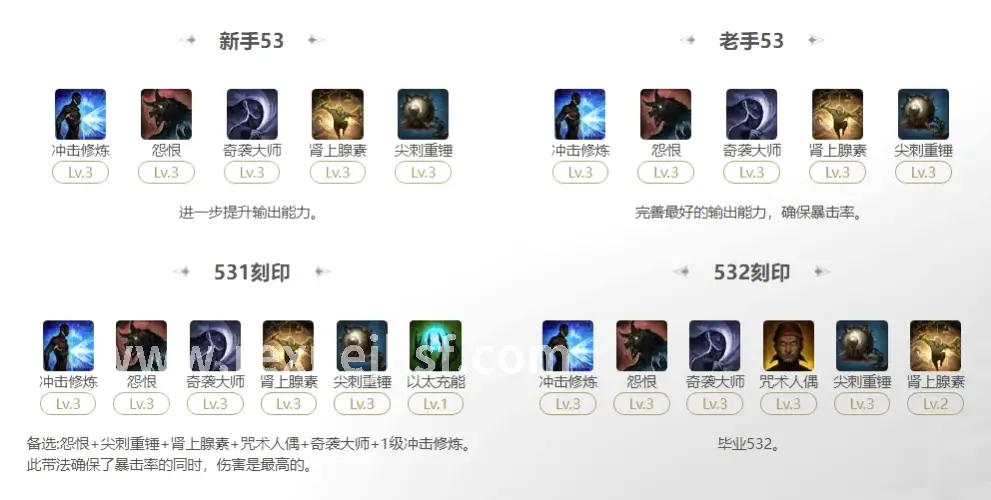Click the 备选 alternate build note text
The width and height of the screenshot is (991, 500).
[250, 444]
